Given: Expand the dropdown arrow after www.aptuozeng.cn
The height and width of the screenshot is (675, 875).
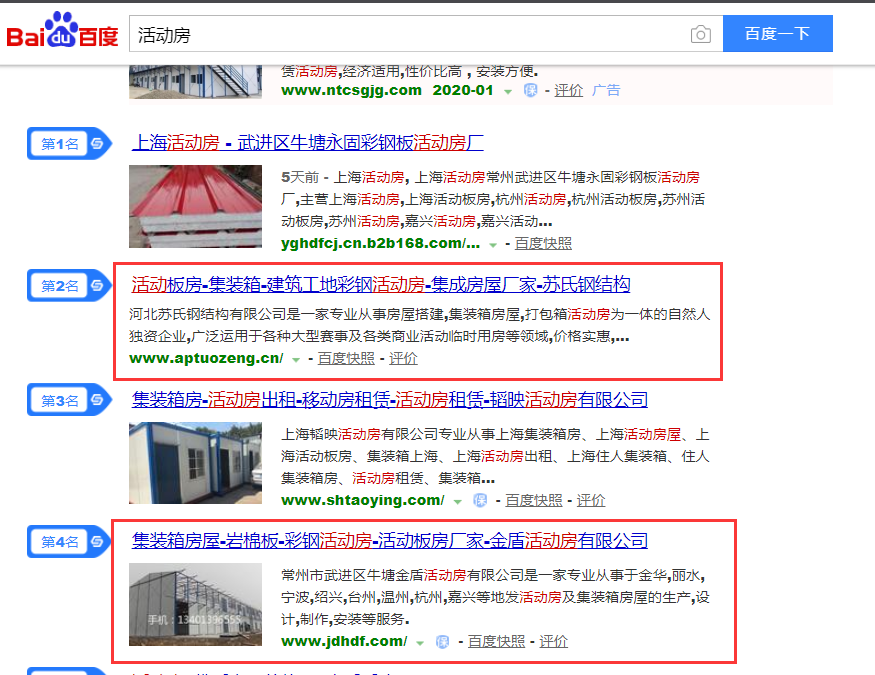Looking at the screenshot, I should pyautogui.click(x=296, y=360).
